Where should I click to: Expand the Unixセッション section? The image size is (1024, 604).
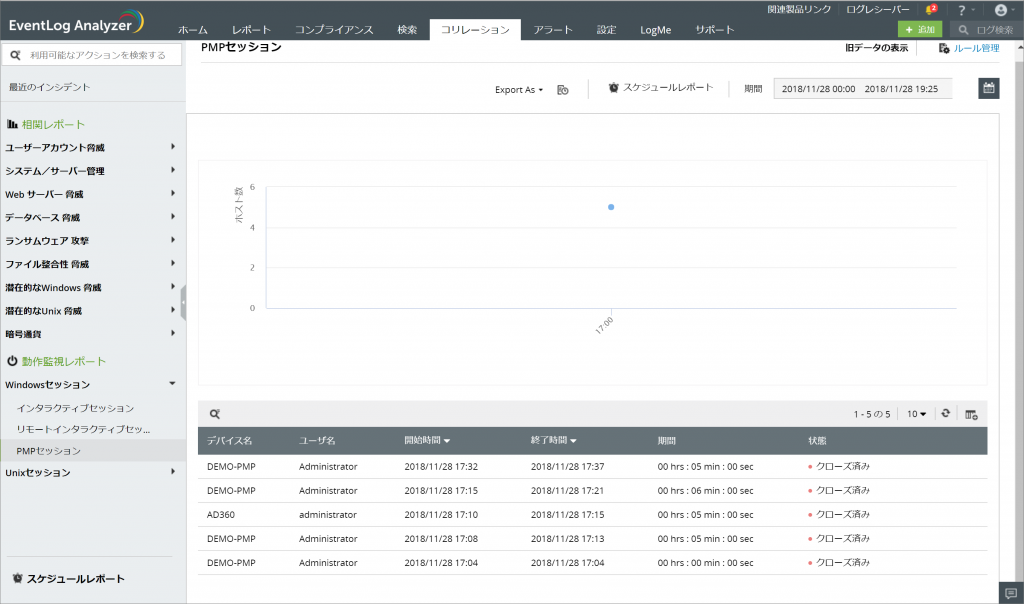click(x=172, y=472)
